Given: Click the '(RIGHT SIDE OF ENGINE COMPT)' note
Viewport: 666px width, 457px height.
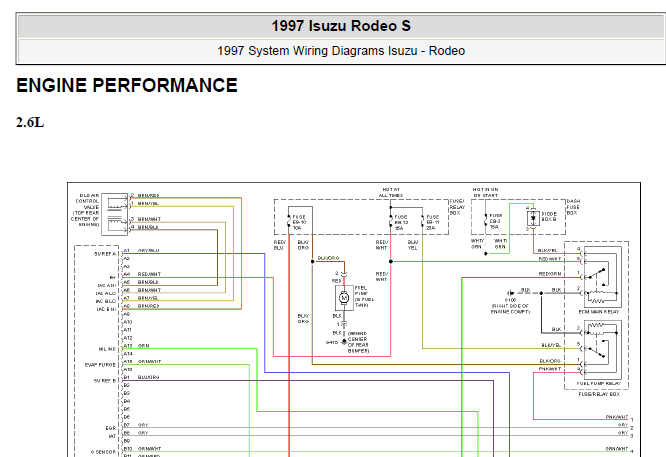Looking at the screenshot, I should click(511, 309).
